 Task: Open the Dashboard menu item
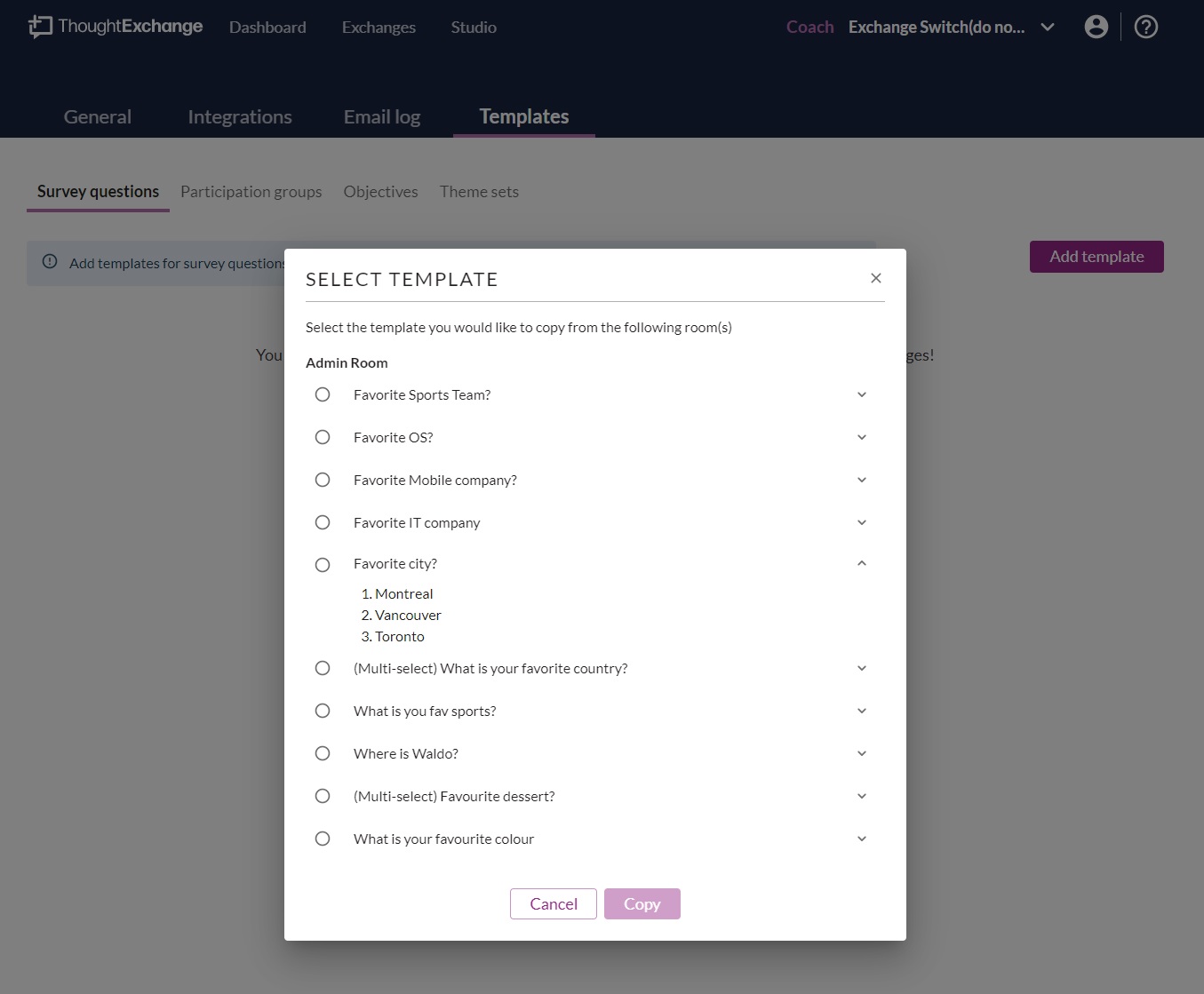267,28
